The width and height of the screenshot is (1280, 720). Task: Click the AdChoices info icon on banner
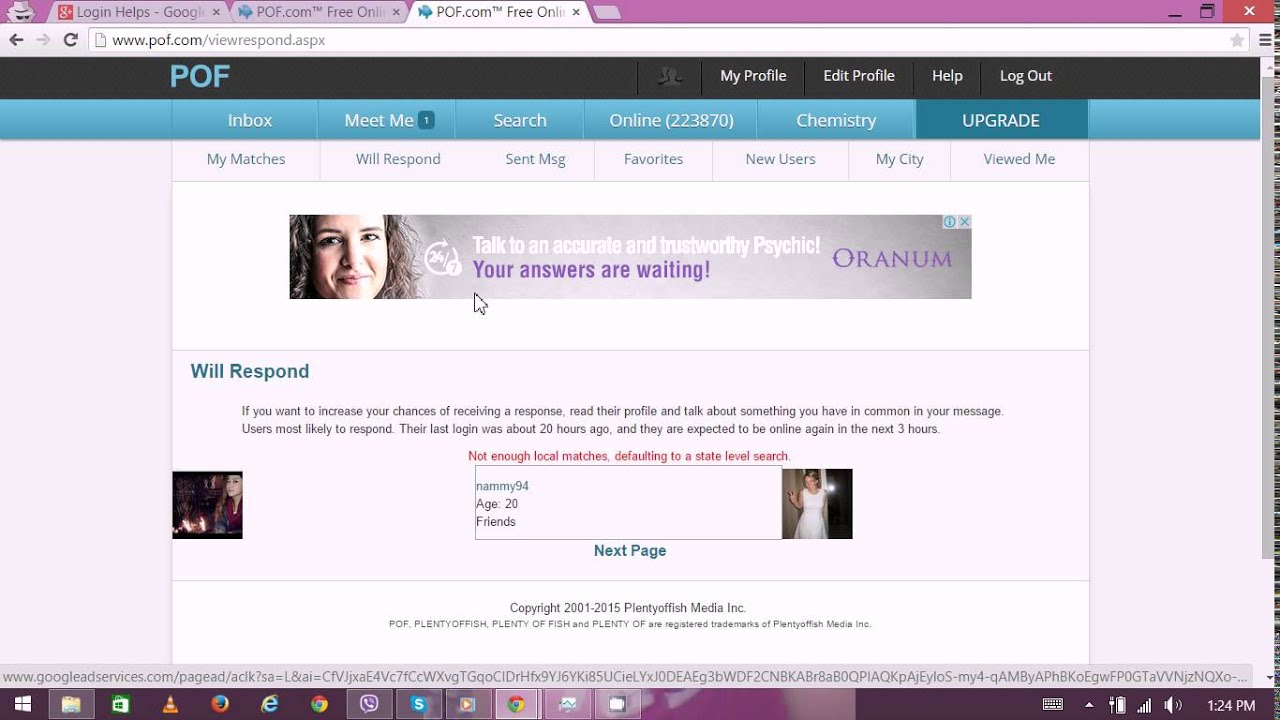950,222
